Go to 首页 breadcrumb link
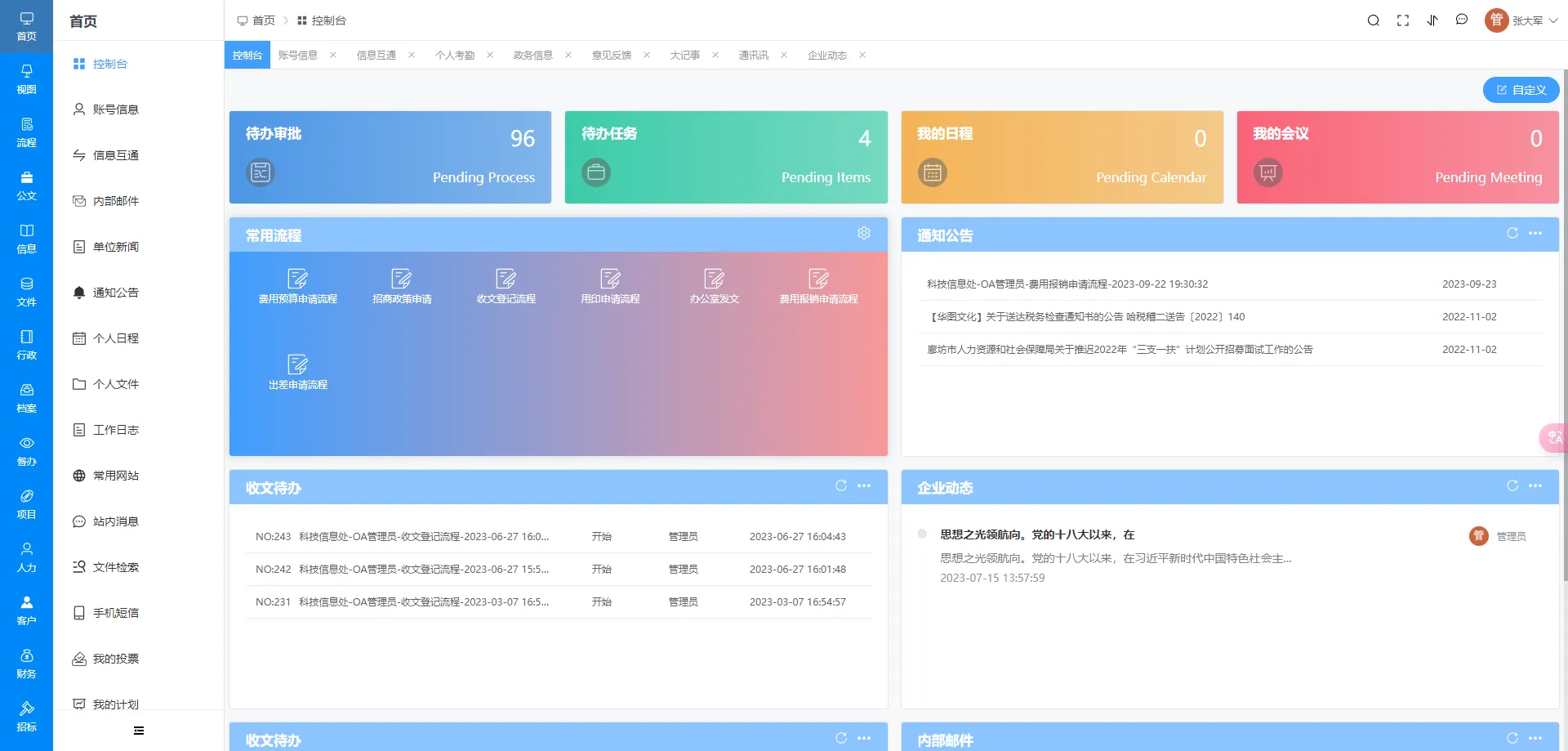Image resolution: width=1568 pixels, height=751 pixels. pos(256,20)
